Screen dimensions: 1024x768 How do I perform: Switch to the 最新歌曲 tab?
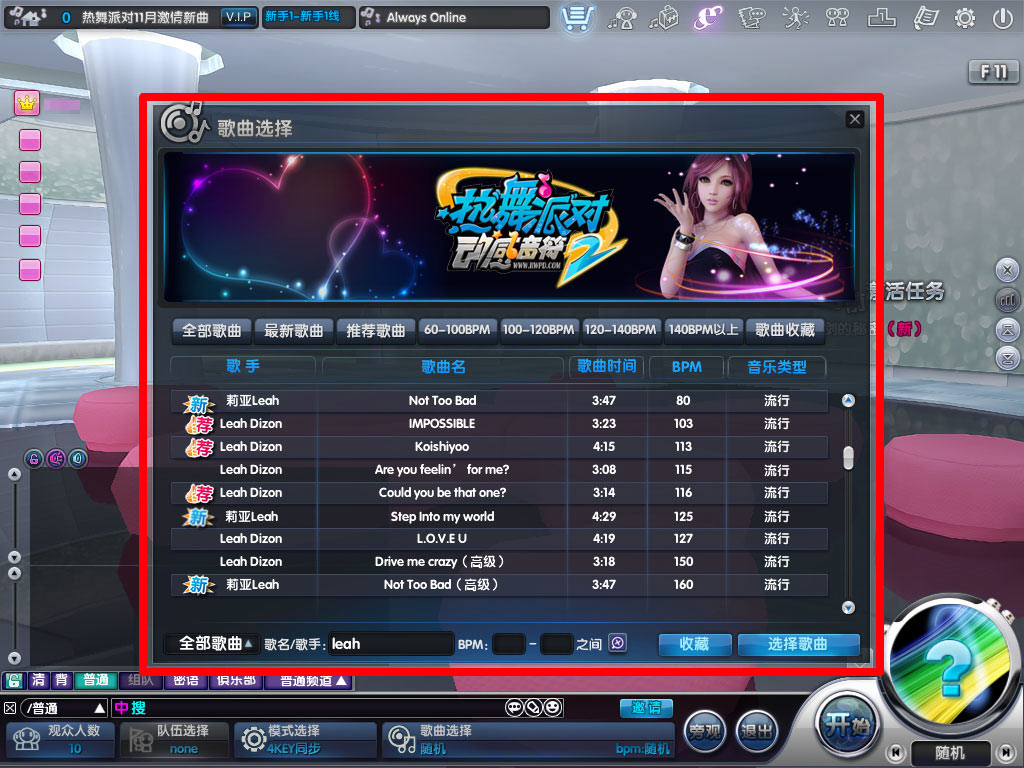294,330
